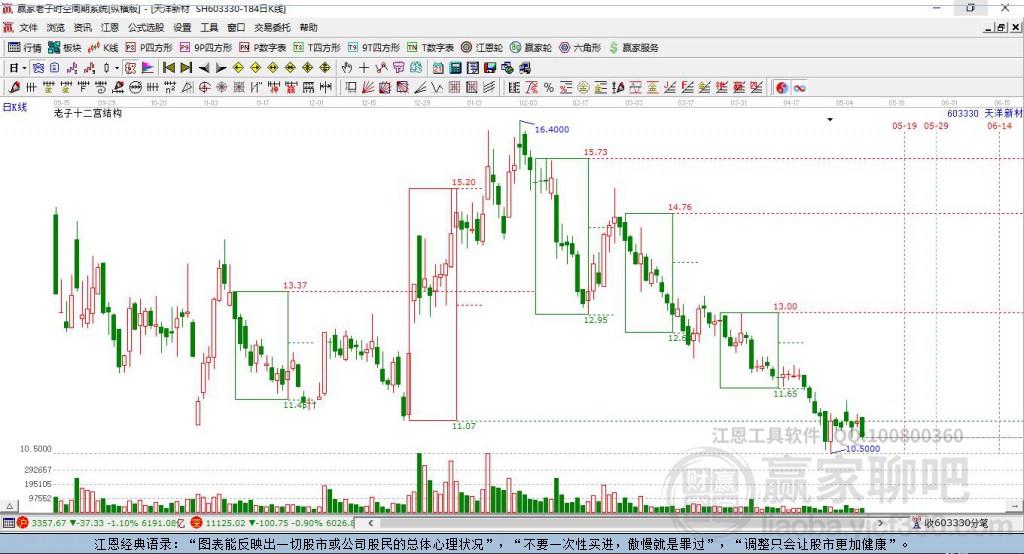The image size is (1024, 554).
Task: Click the save floppy disk icon
Action: (x=490, y=68)
